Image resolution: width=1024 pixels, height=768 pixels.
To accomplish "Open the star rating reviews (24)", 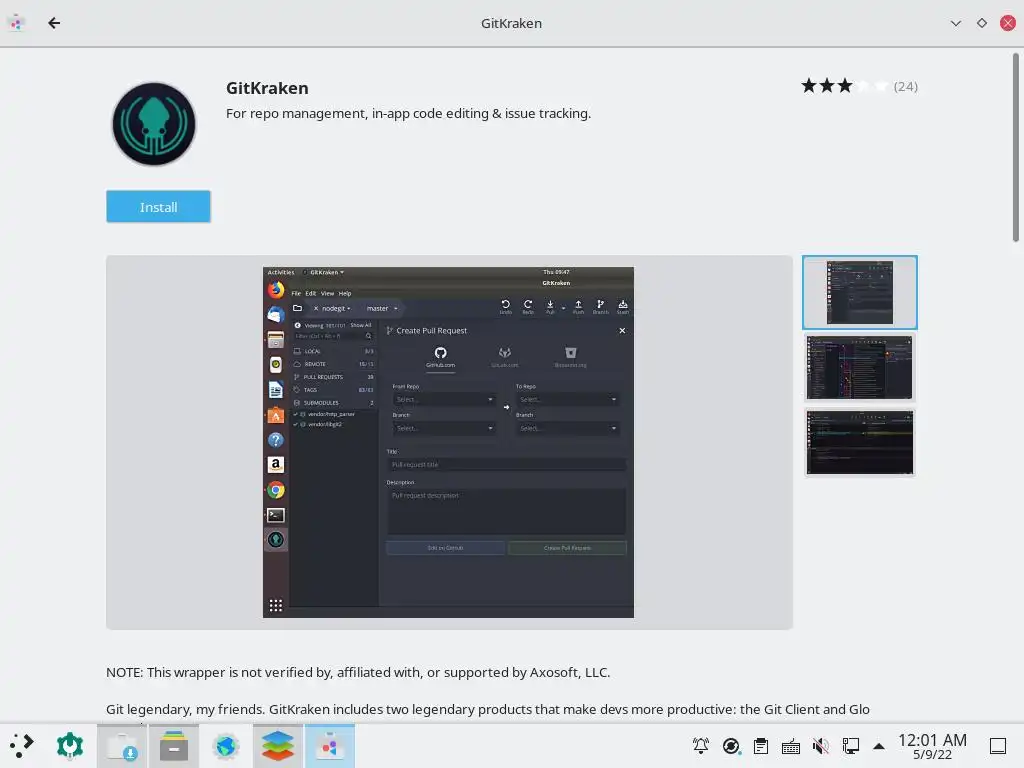I will coord(859,86).
